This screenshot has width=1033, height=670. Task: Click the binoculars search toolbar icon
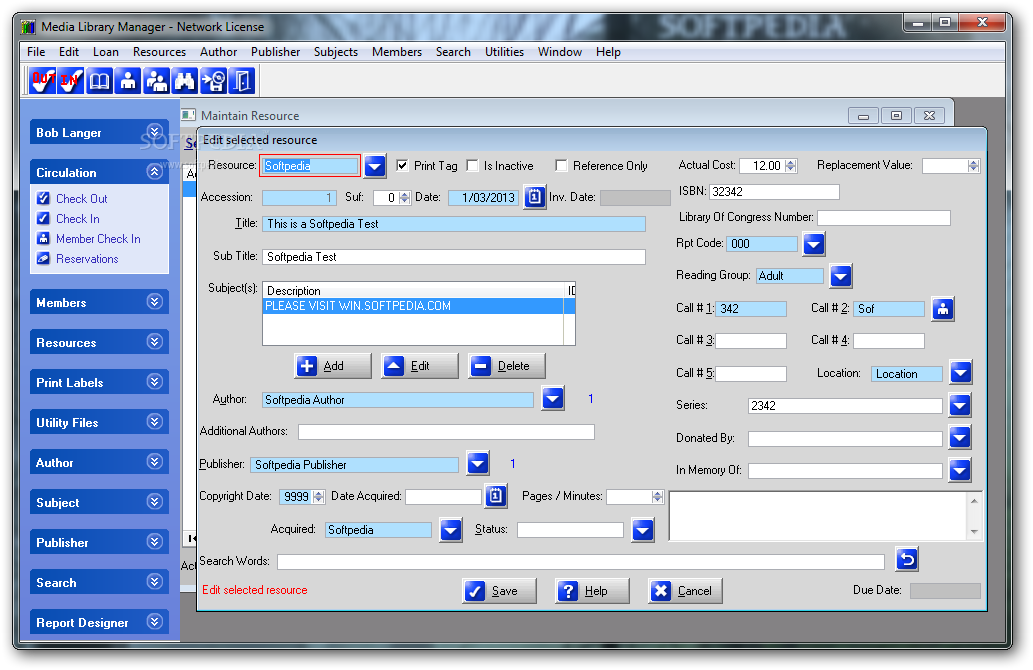(x=184, y=81)
